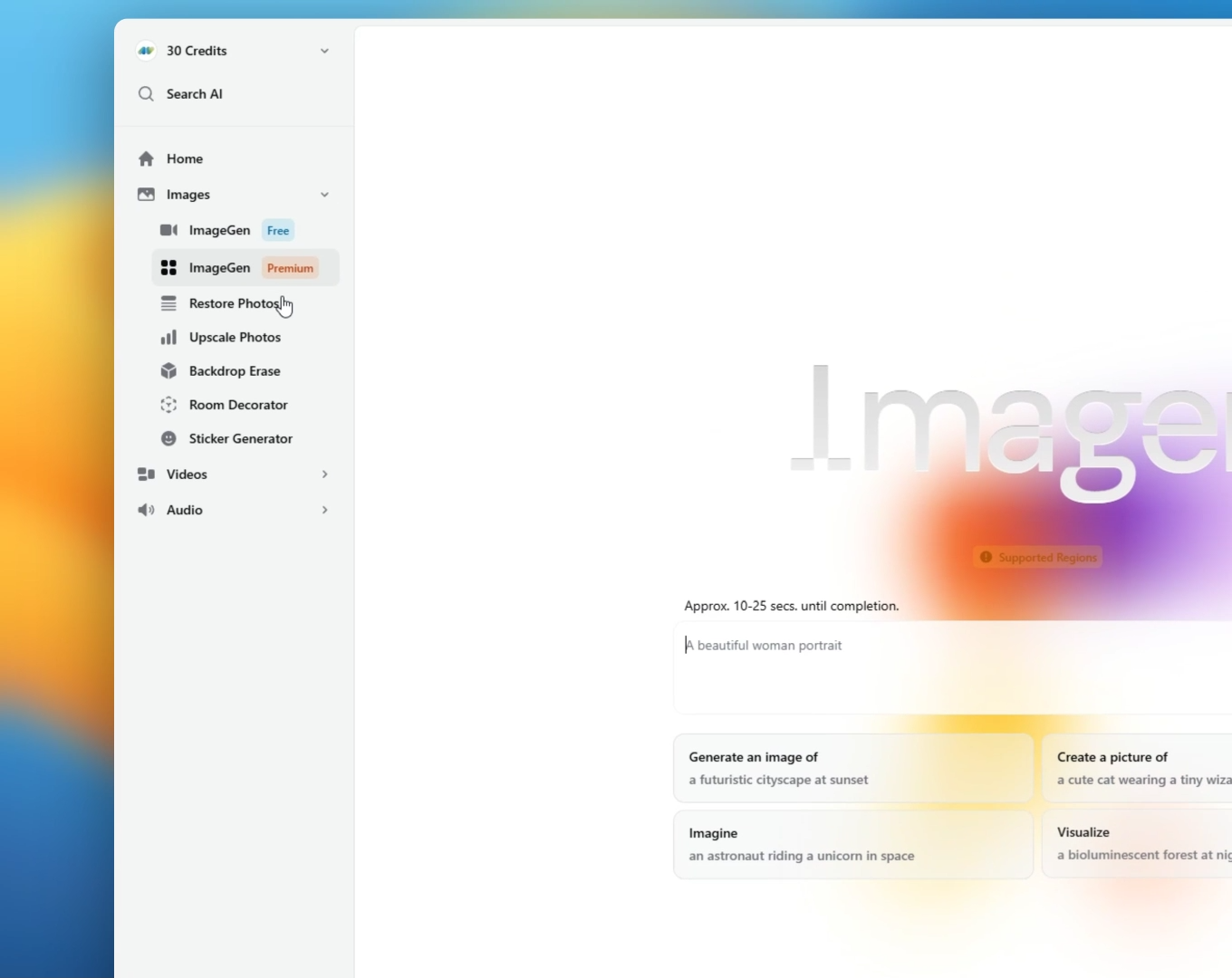Click the Free badge next to ImageGen
Screen dimensions: 1232x978
click(x=278, y=231)
